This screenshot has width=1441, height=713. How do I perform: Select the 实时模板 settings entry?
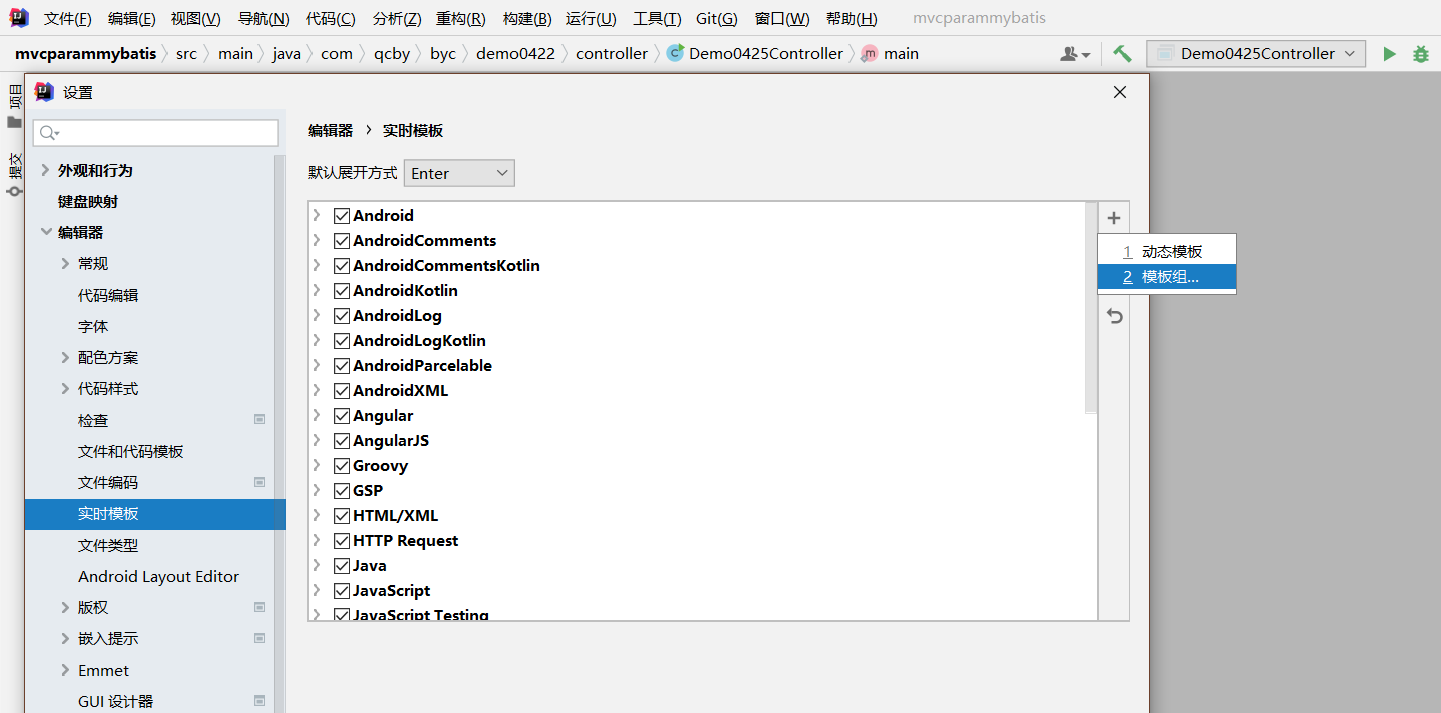[155, 514]
